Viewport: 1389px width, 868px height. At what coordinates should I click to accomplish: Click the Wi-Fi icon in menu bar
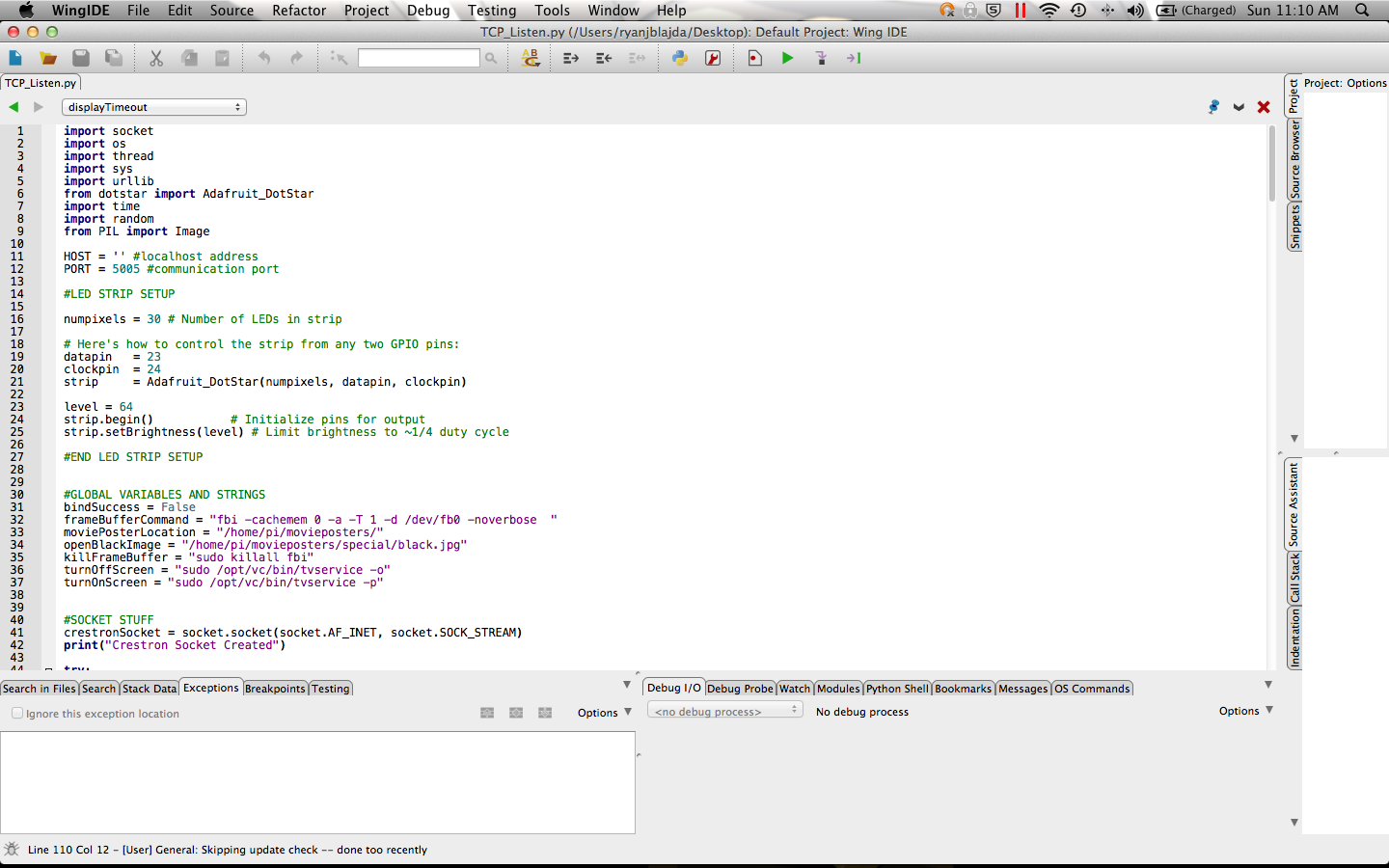point(1049,11)
